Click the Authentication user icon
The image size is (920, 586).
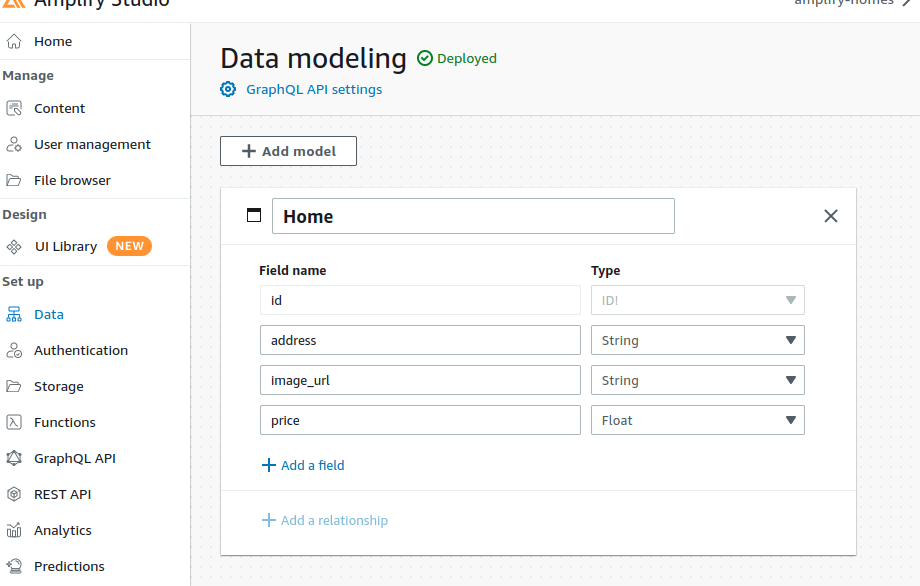click(14, 350)
